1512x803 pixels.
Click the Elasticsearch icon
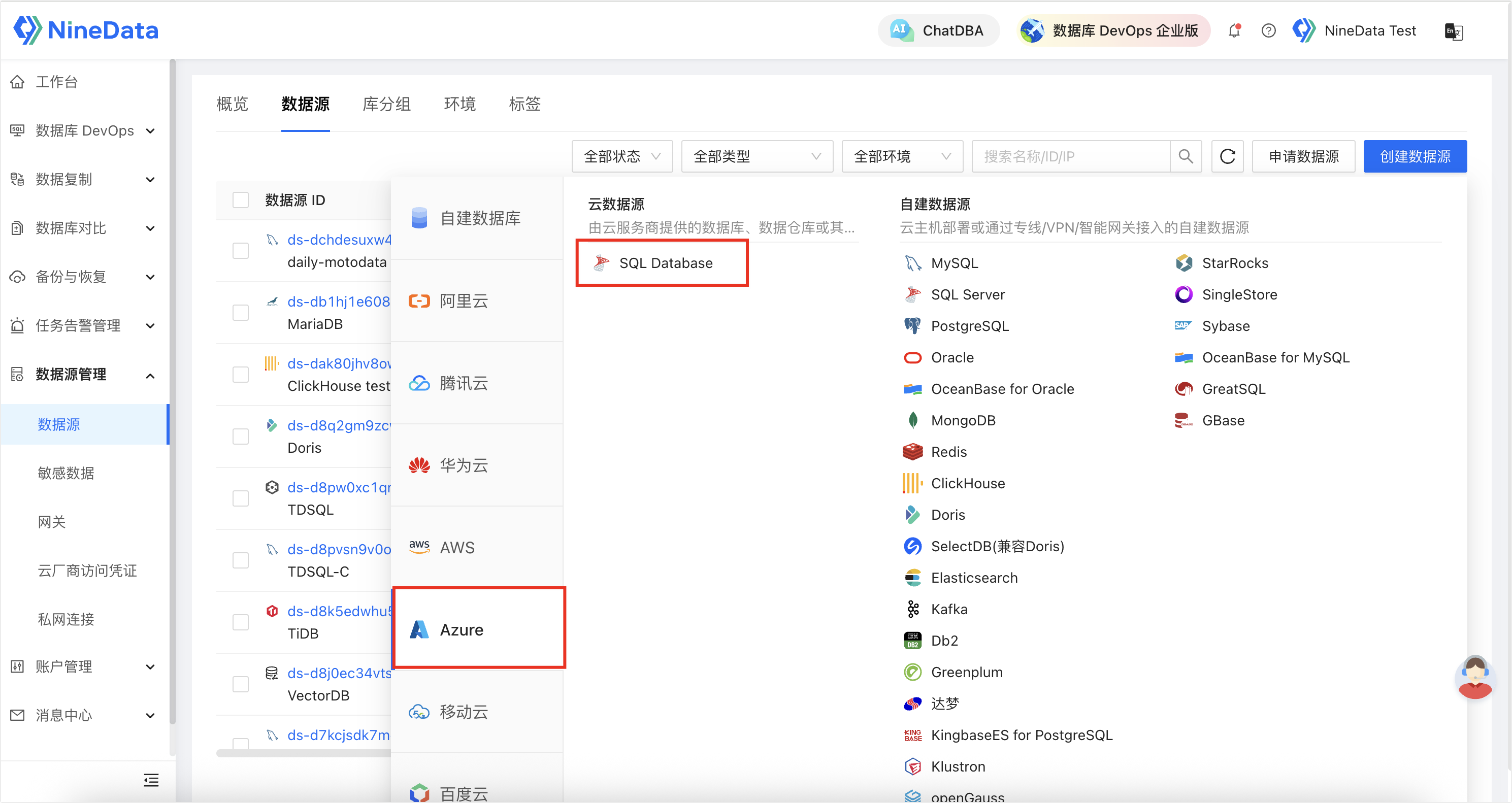(x=912, y=578)
